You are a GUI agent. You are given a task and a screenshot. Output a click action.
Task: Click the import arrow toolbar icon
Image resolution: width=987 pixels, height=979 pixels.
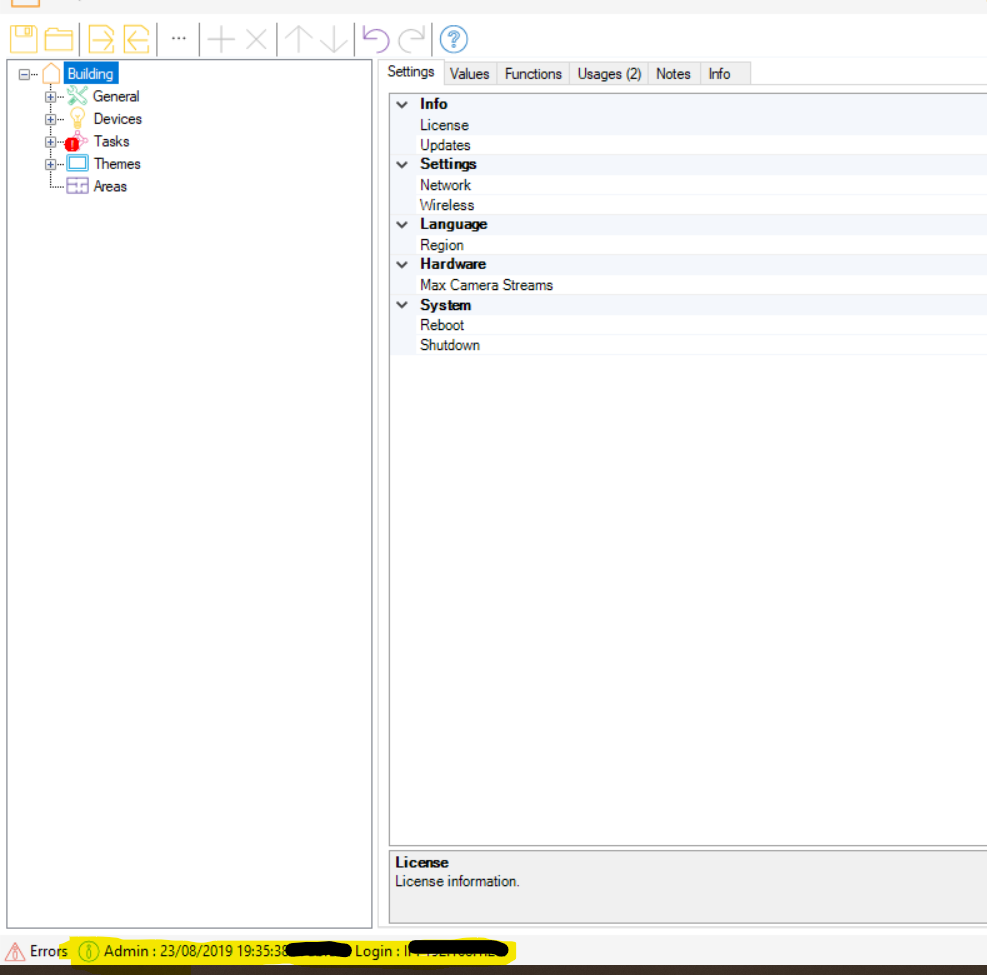[x=101, y=40]
